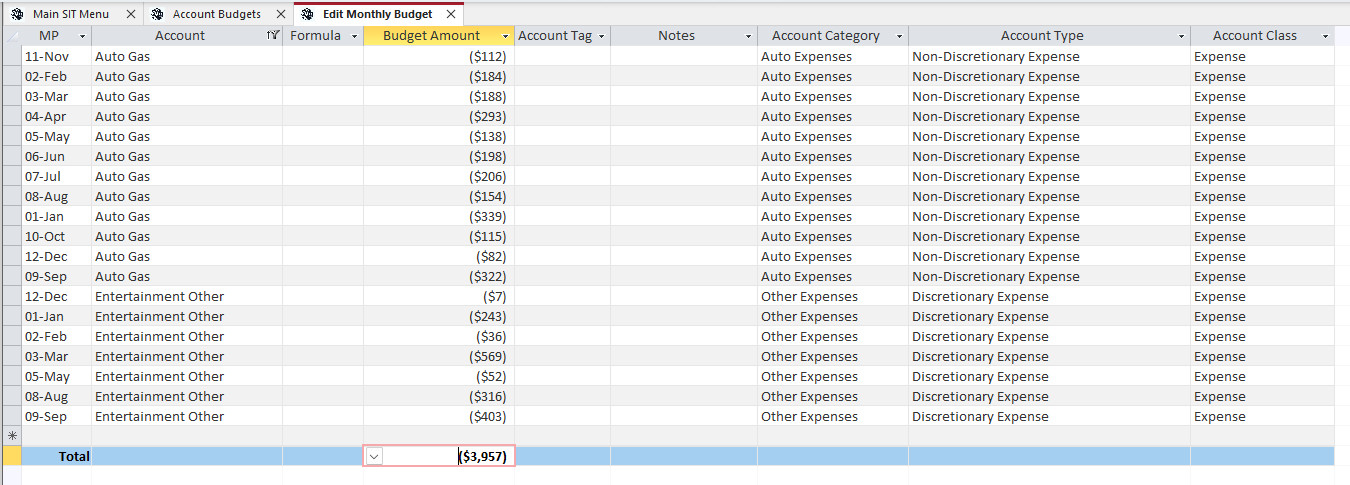Close the Main SIT Menu tab
1350x485 pixels.
[131, 14]
